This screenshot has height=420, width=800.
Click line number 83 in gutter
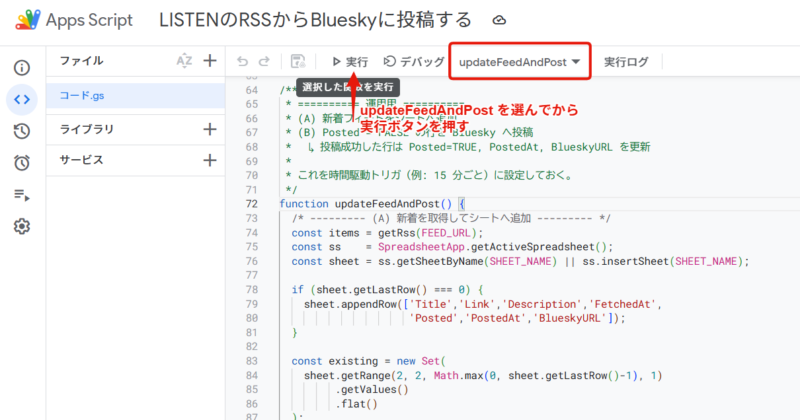click(252, 361)
